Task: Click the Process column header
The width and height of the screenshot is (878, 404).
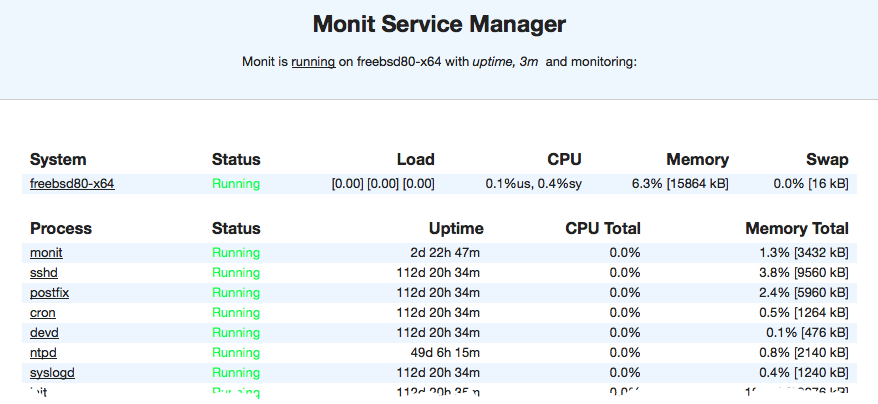Action: (60, 229)
